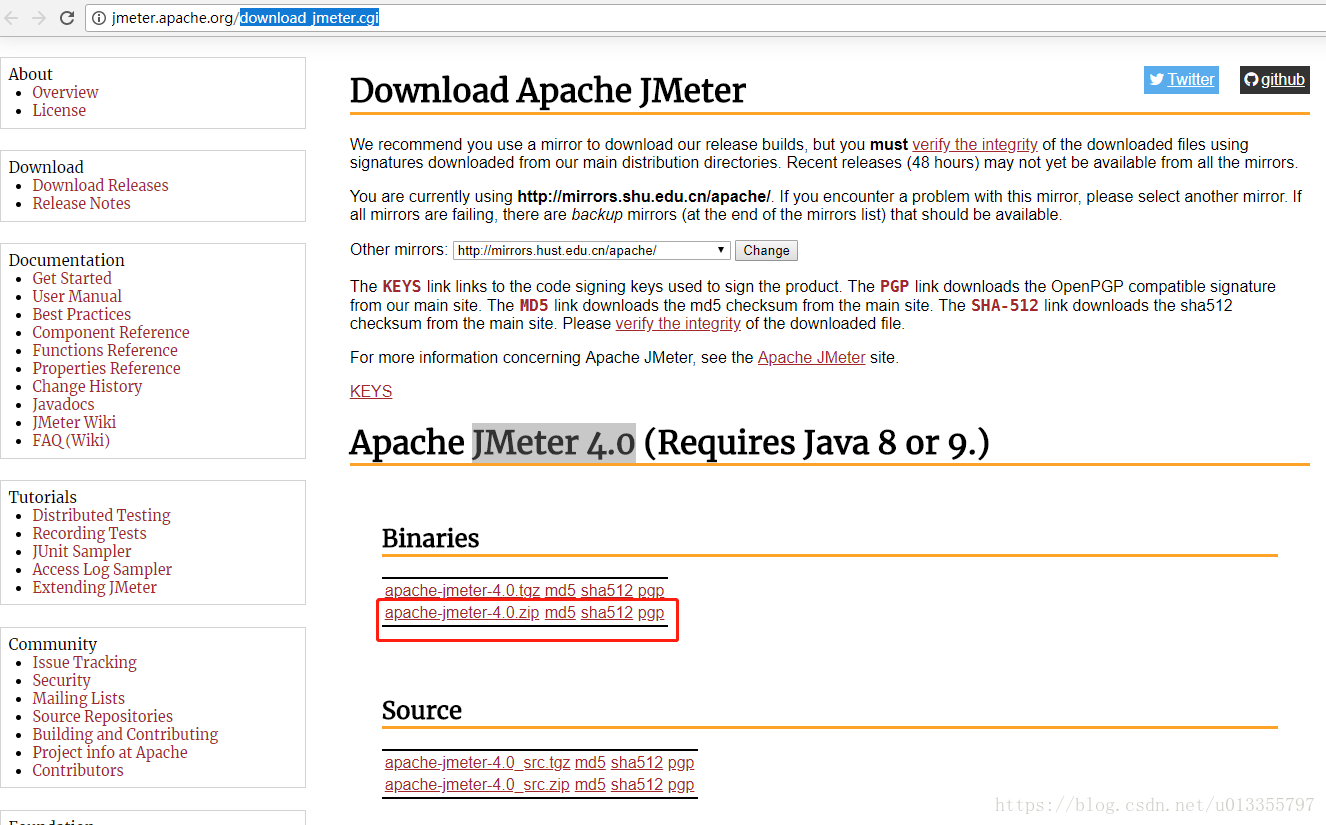The image size is (1326, 825).
Task: Download apache-jmeter-4.0.zip binary
Action: (462, 612)
